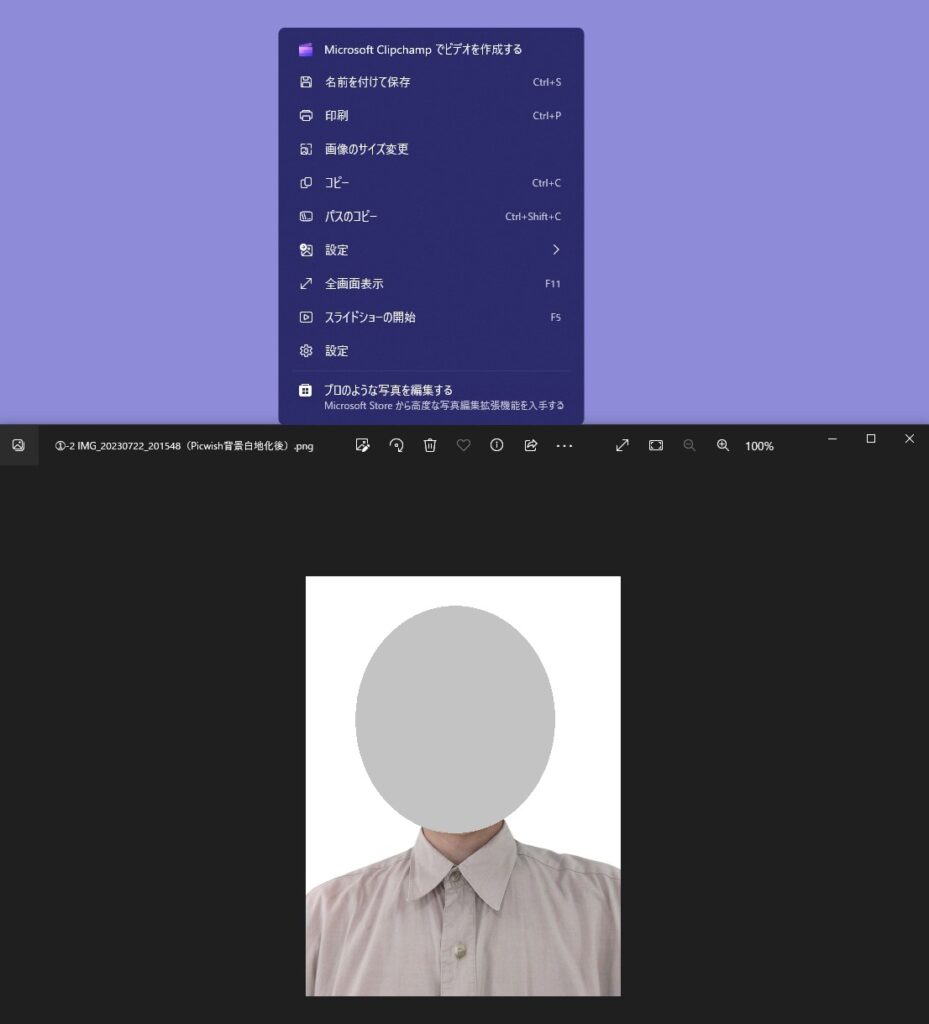
Task: Click the fit-to-window icon
Action: click(x=656, y=445)
